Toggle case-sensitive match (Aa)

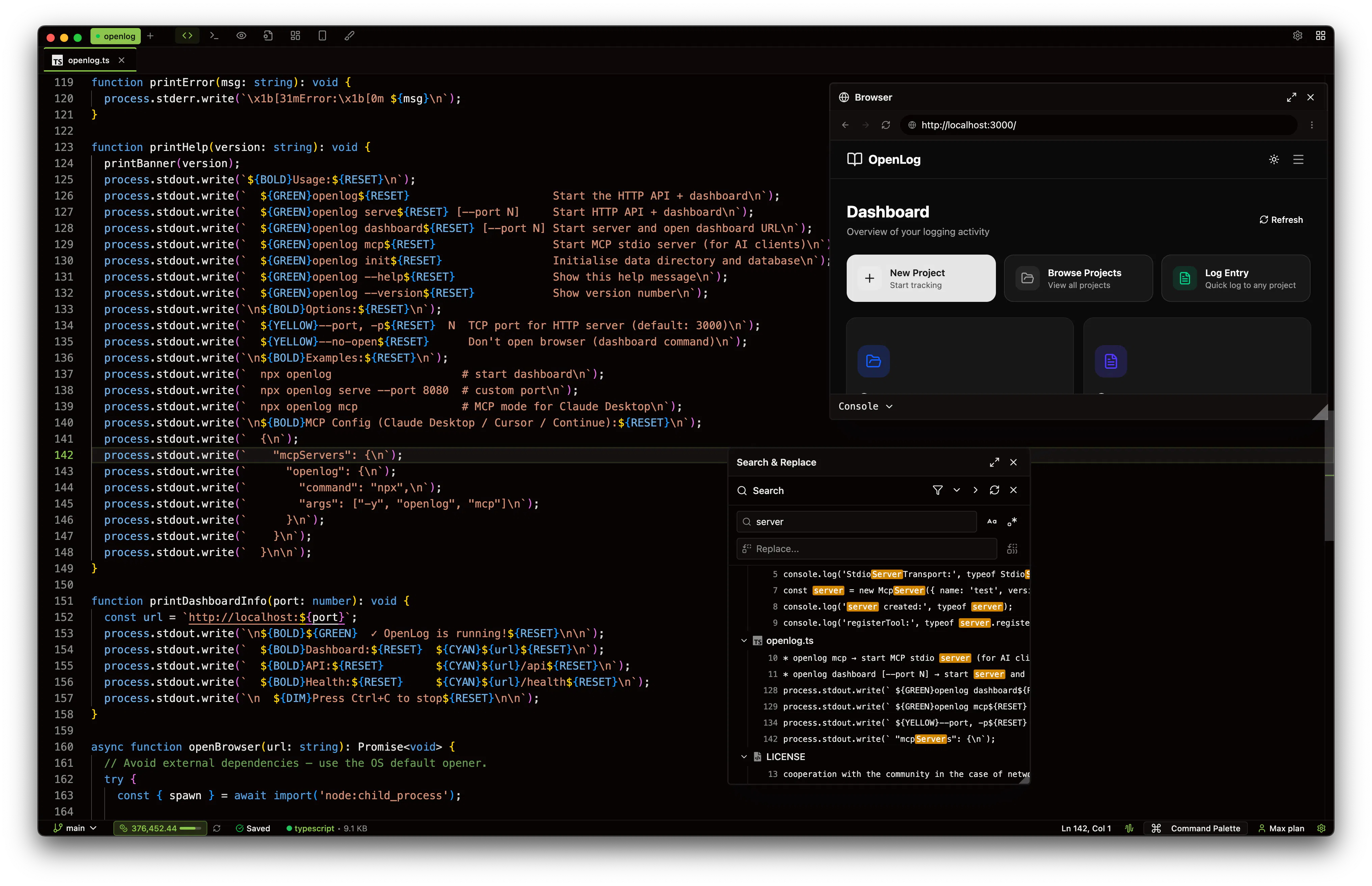(992, 522)
